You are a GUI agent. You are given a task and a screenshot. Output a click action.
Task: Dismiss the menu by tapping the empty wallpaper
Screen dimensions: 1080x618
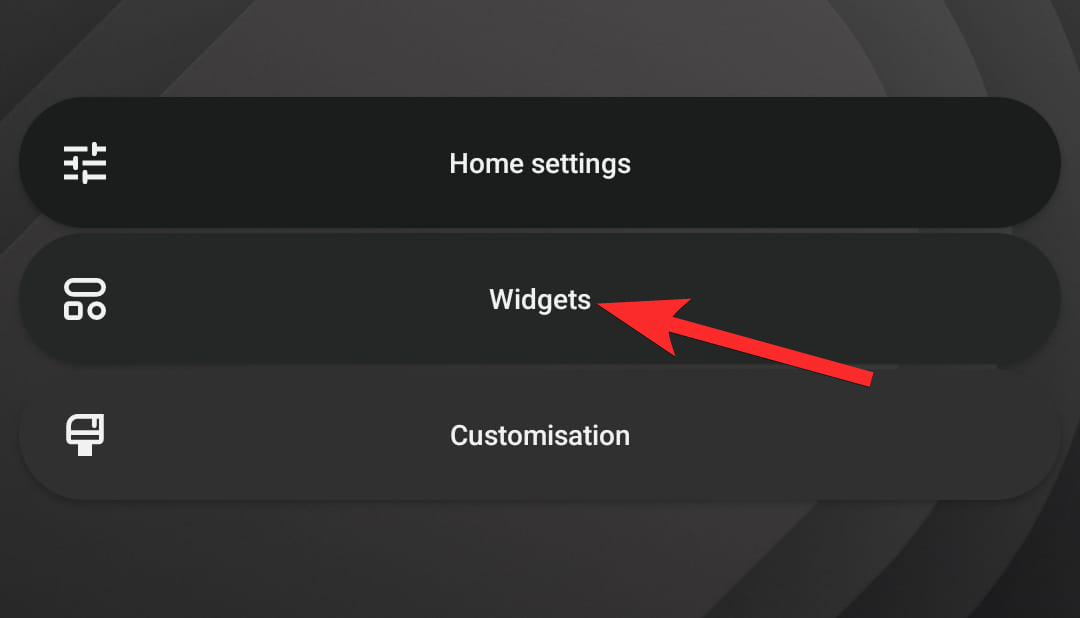point(540,562)
